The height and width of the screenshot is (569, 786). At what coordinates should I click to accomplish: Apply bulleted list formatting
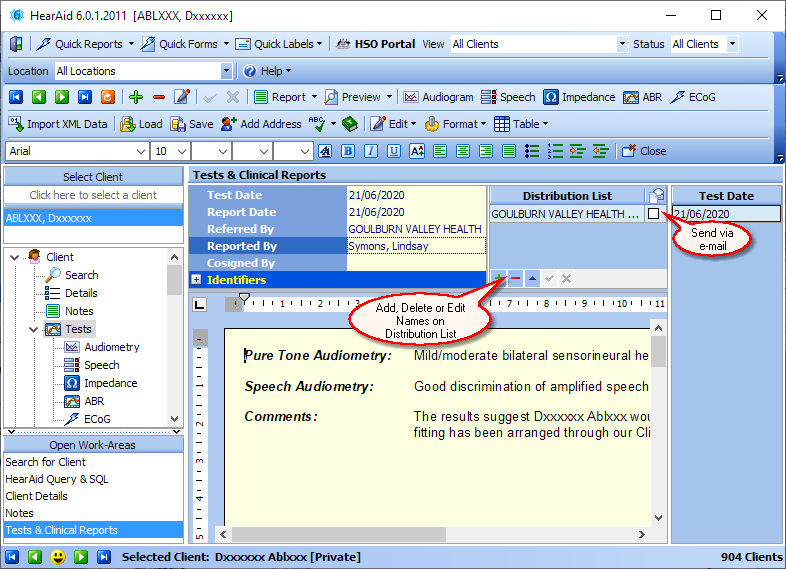[532, 151]
